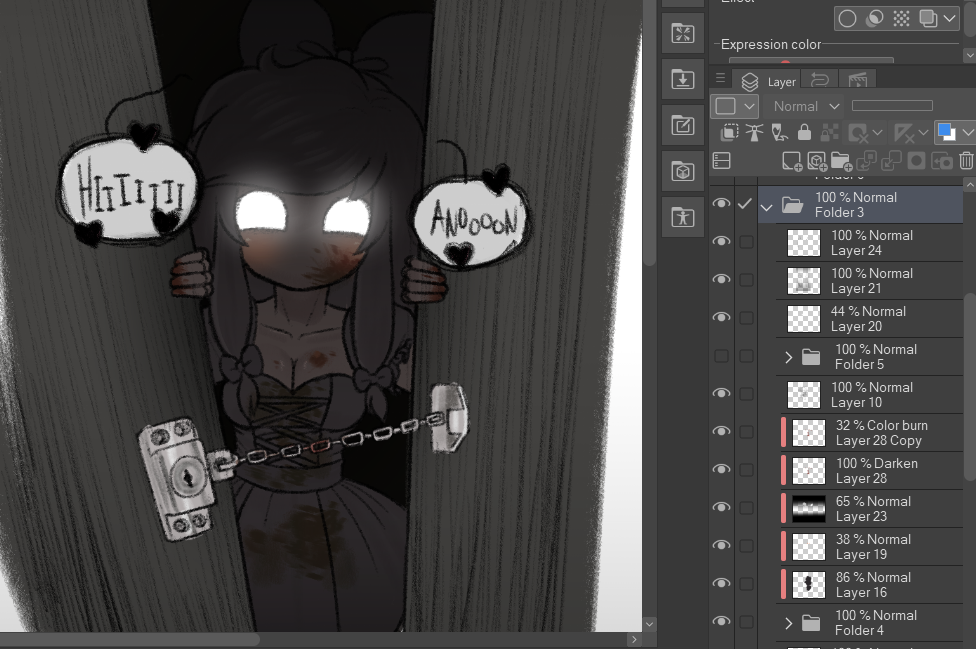The height and width of the screenshot is (649, 976).
Task: Hide Folder 3 with its eye icon
Action: [x=721, y=204]
